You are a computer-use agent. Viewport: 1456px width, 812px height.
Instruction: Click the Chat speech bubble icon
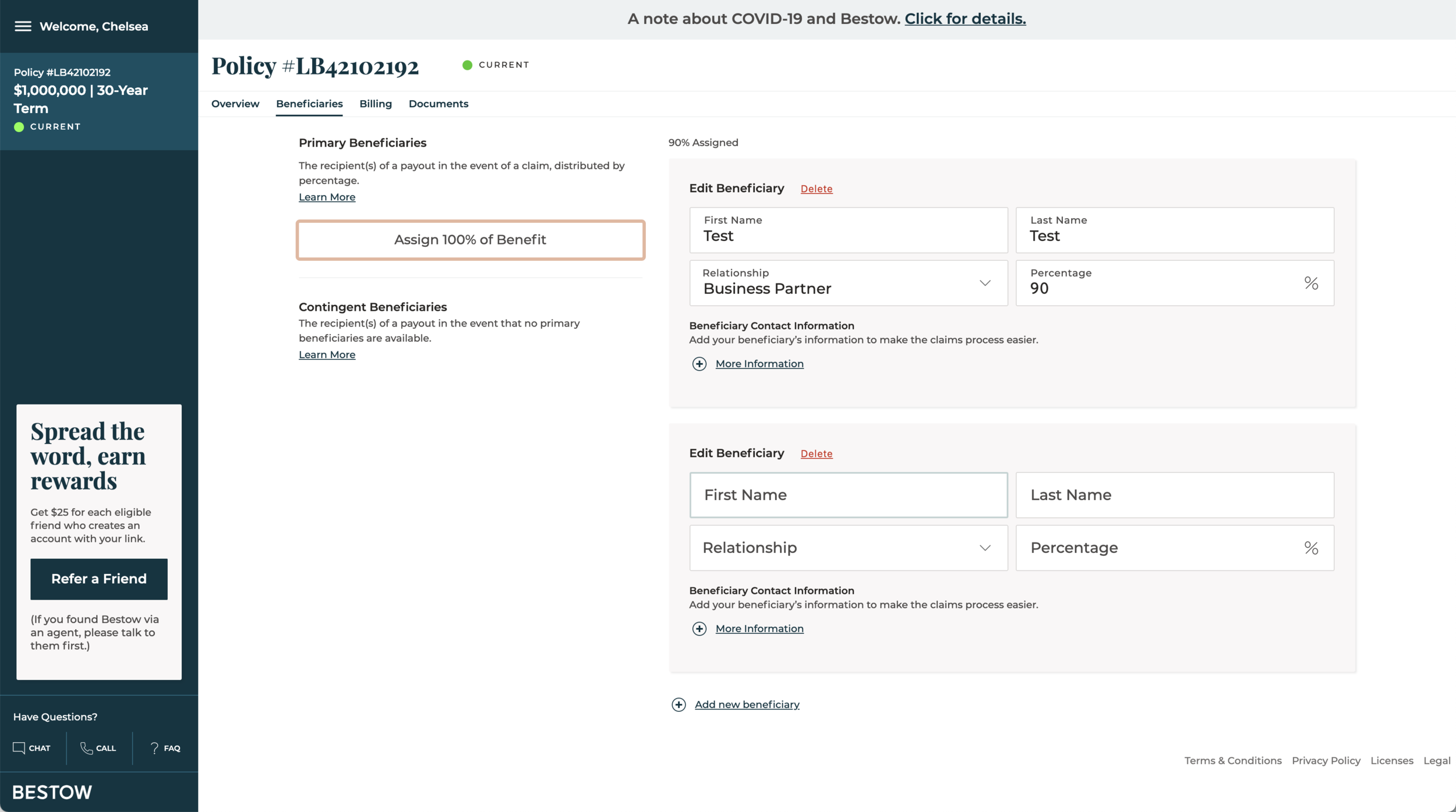coord(19,748)
